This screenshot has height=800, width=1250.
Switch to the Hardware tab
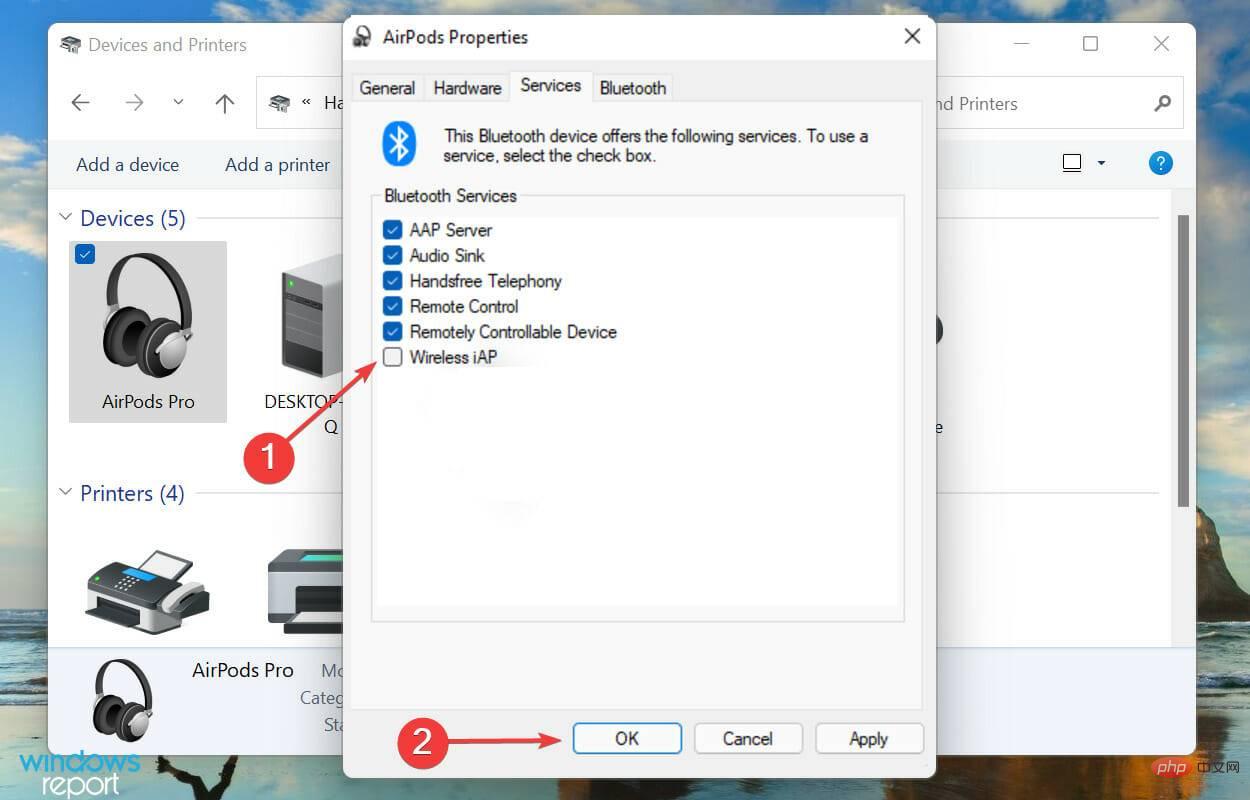click(x=467, y=88)
